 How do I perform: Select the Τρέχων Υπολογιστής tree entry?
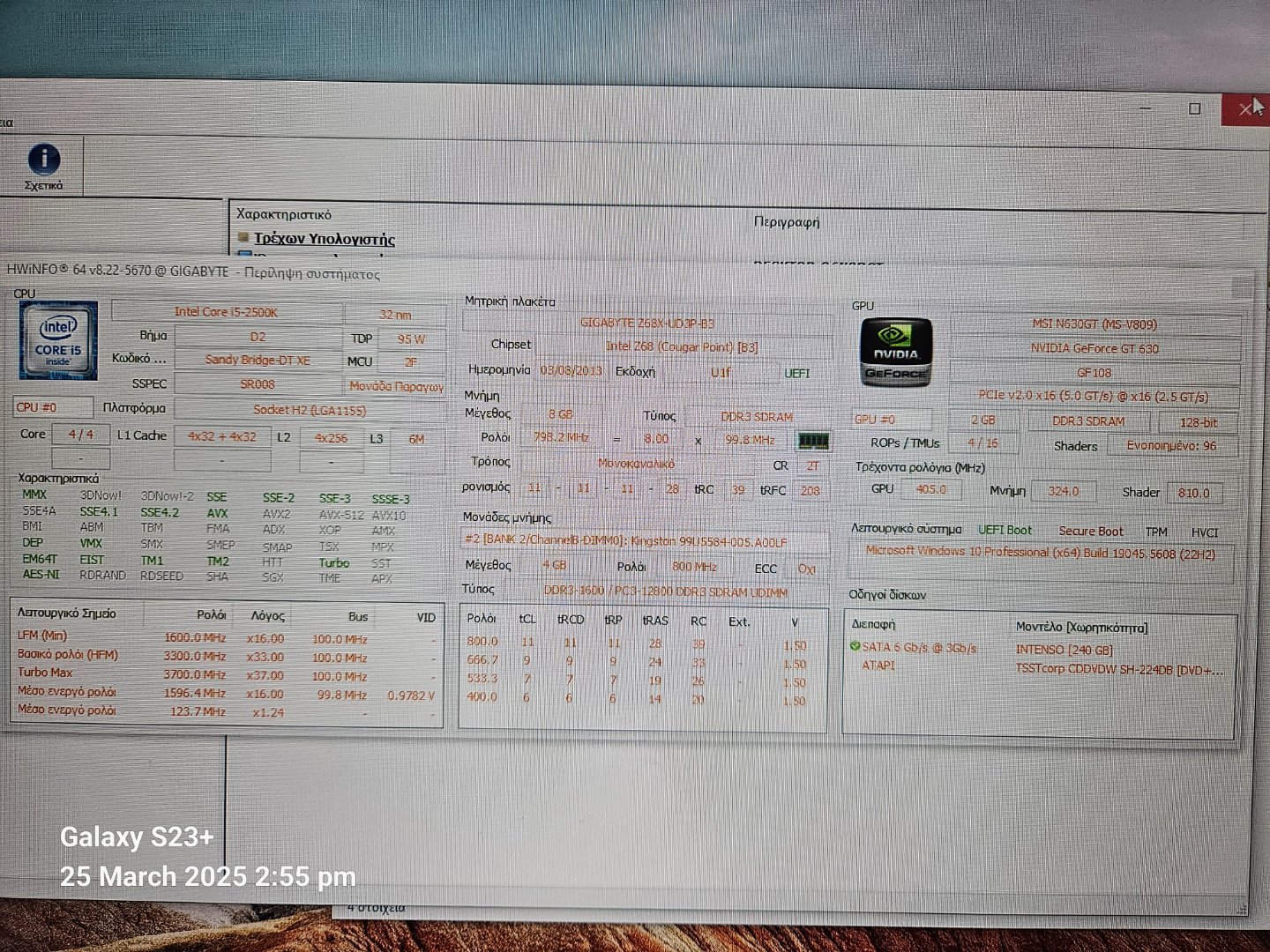pyautogui.click(x=324, y=238)
